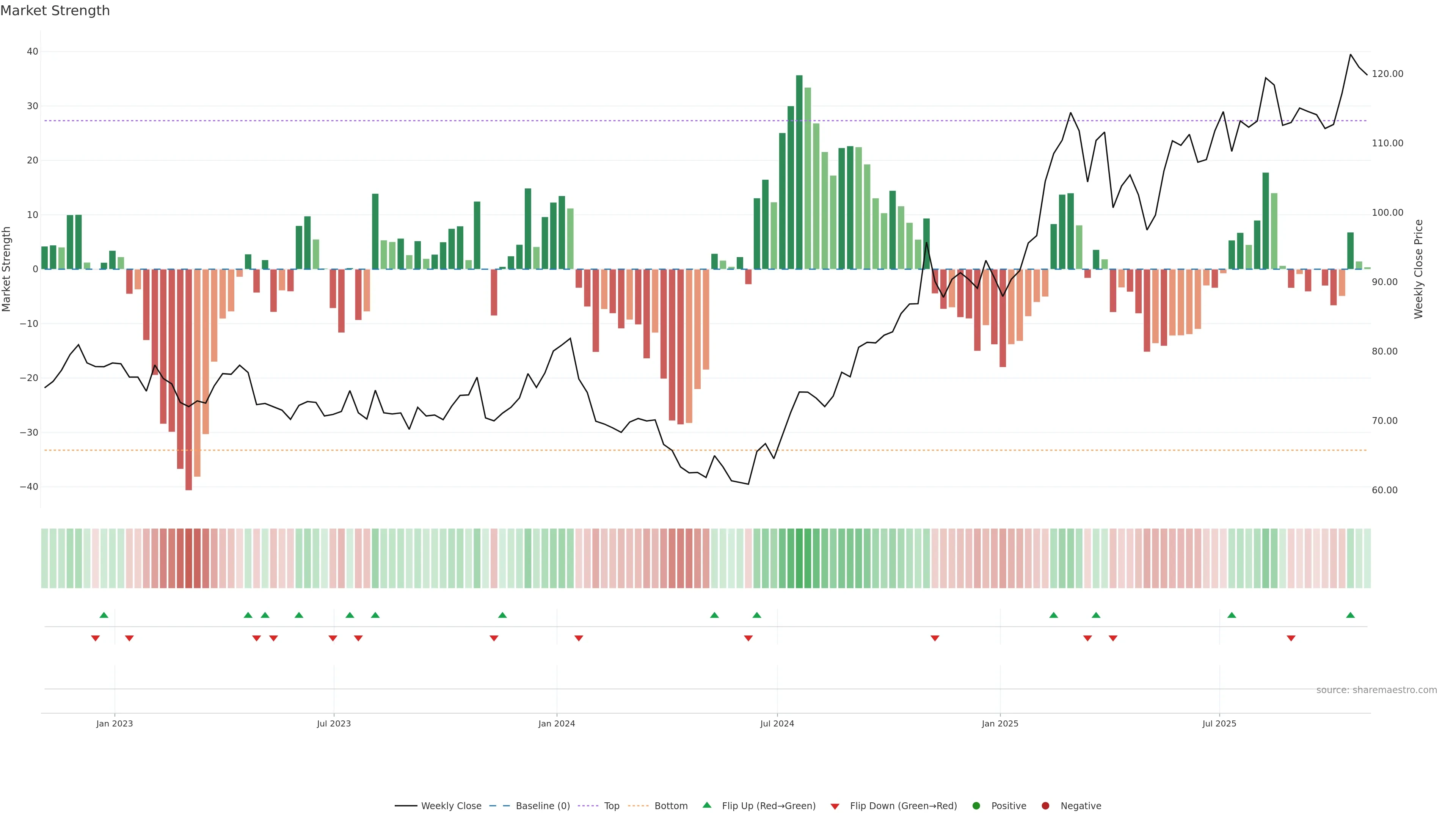The width and height of the screenshot is (1456, 819).
Task: Click the rightmost green flip-up triangle marker
Action: 1350,615
